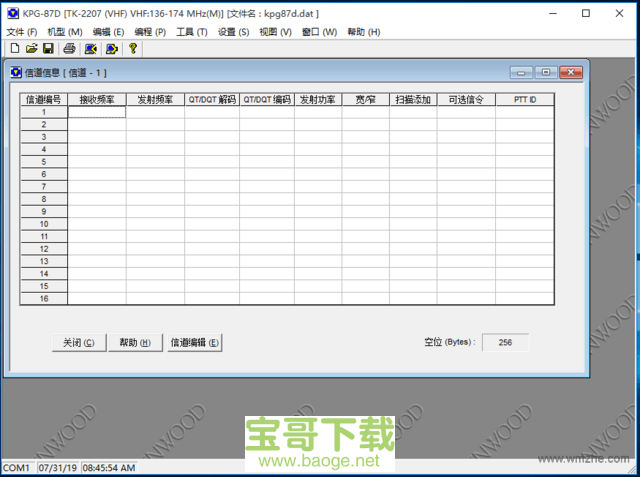Open the 机型 (M) menu
Viewport: 640px width, 477px height.
tap(64, 32)
